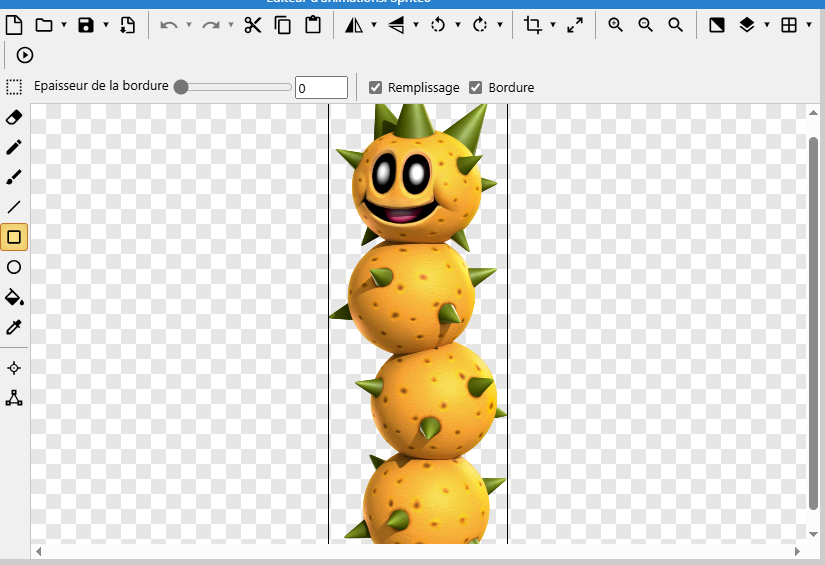Select the Line tool
The height and width of the screenshot is (565, 825).
tap(14, 207)
